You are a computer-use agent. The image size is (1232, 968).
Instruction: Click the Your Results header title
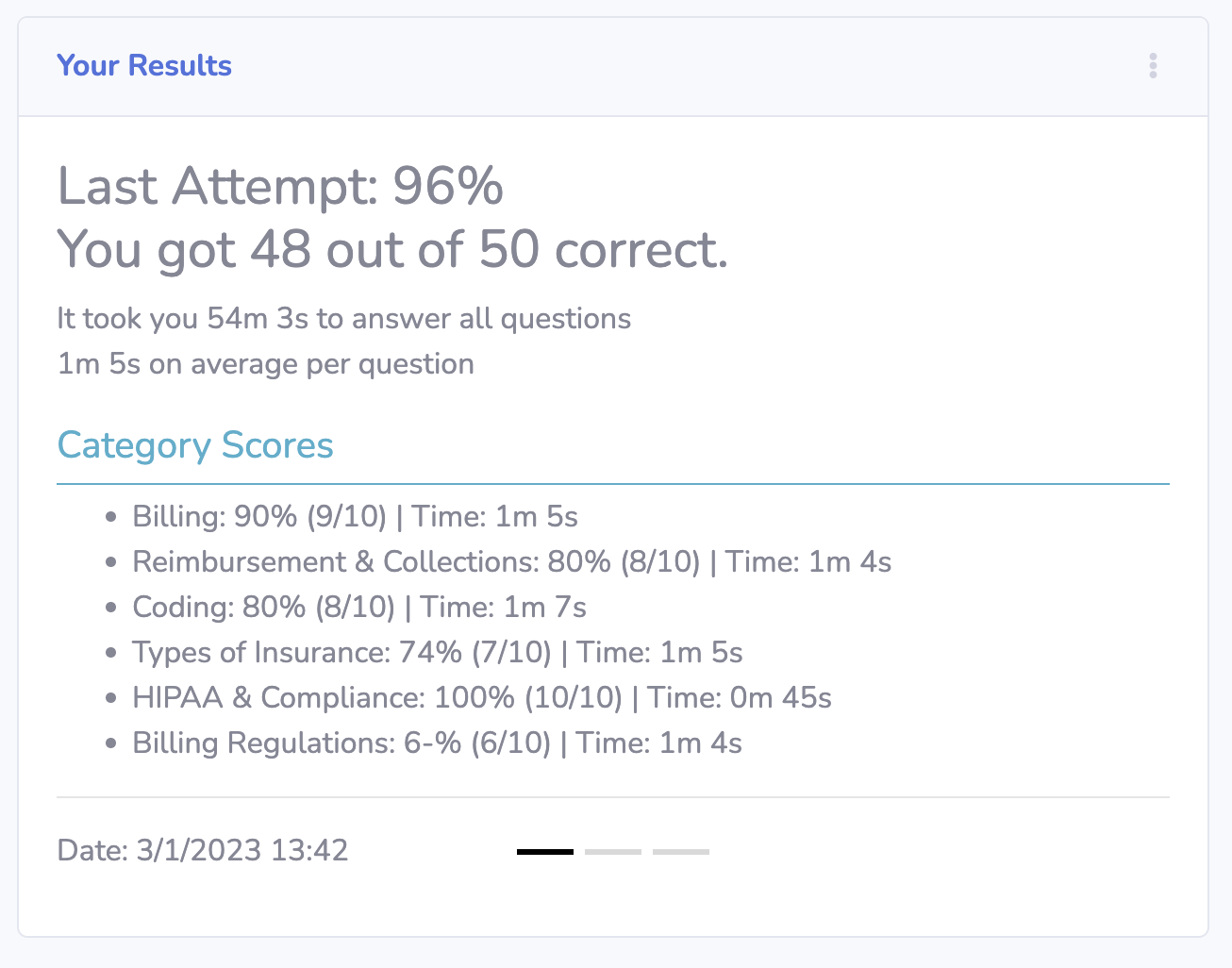144,66
